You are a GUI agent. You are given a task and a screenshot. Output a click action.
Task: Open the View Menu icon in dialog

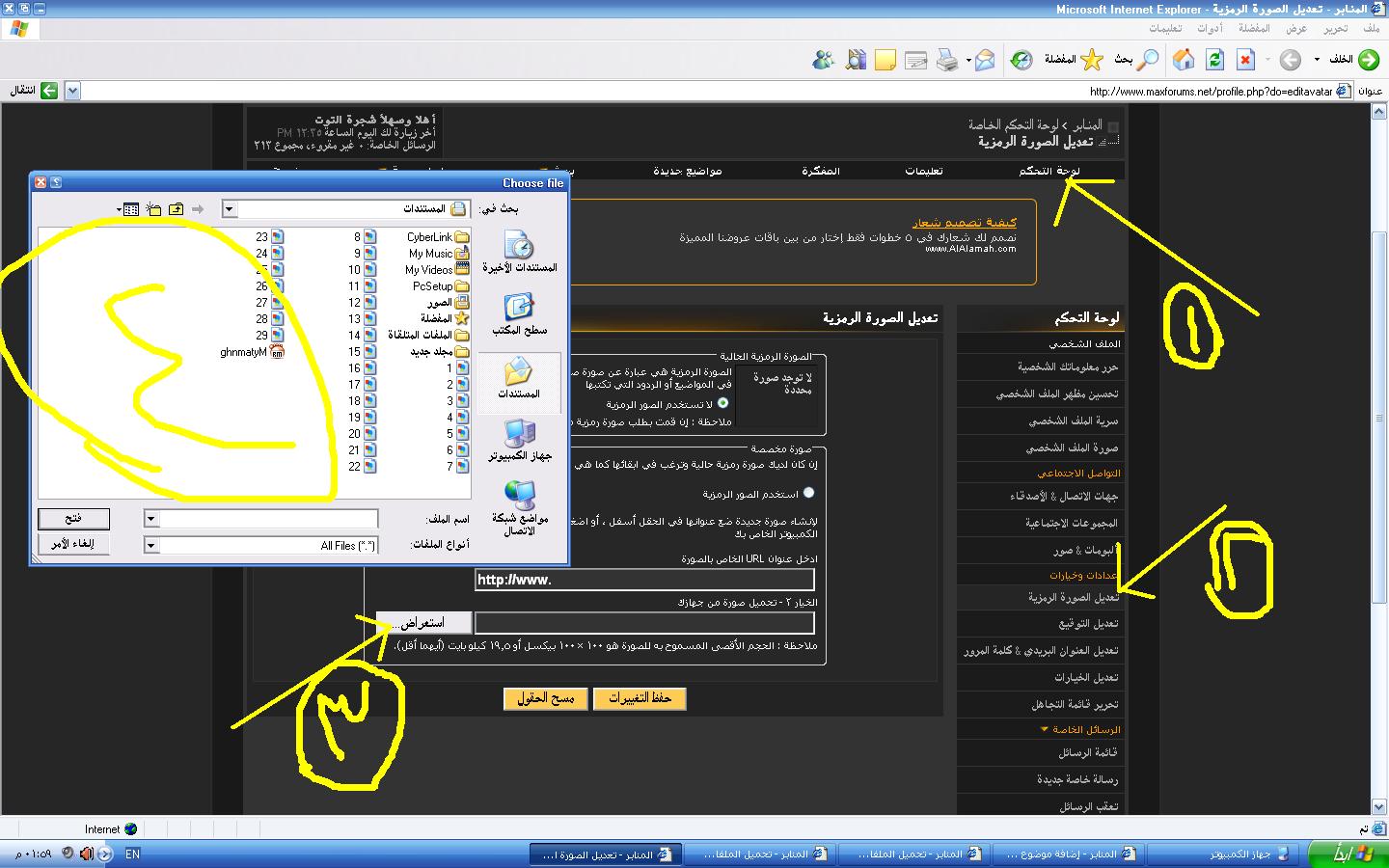click(128, 209)
